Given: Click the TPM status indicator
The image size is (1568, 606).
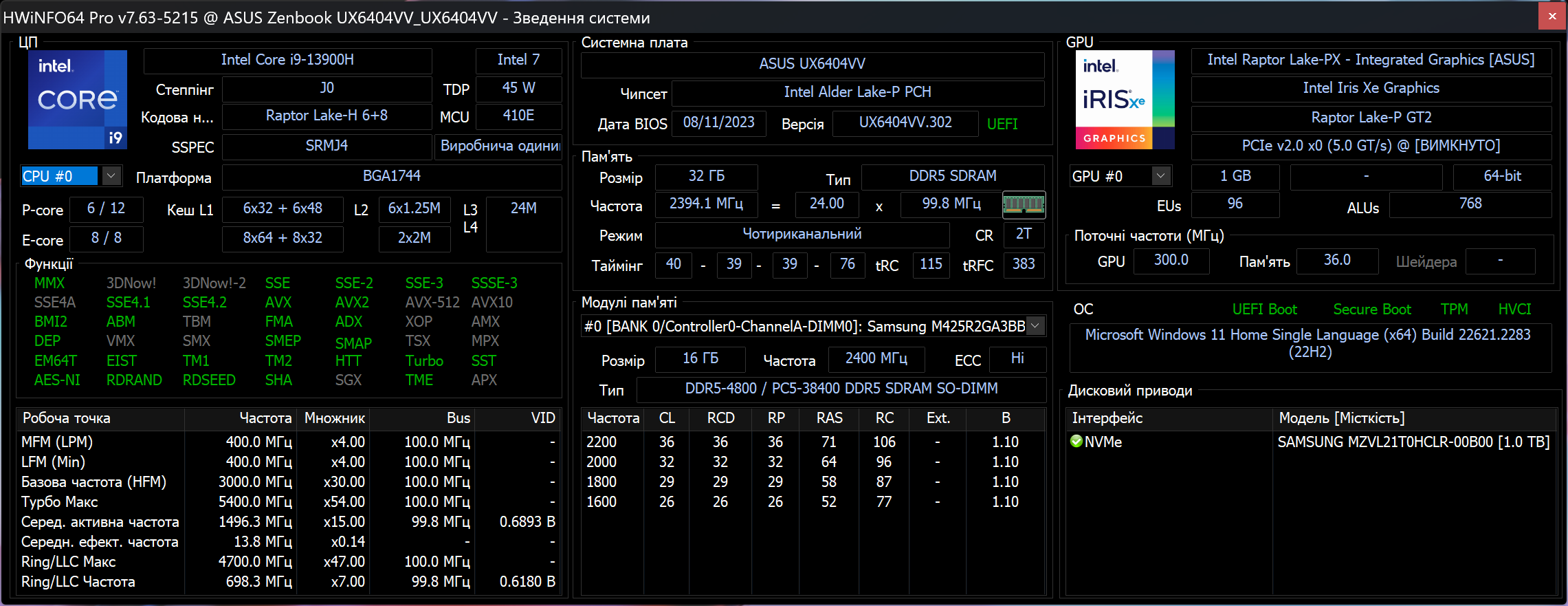Looking at the screenshot, I should point(1454,310).
